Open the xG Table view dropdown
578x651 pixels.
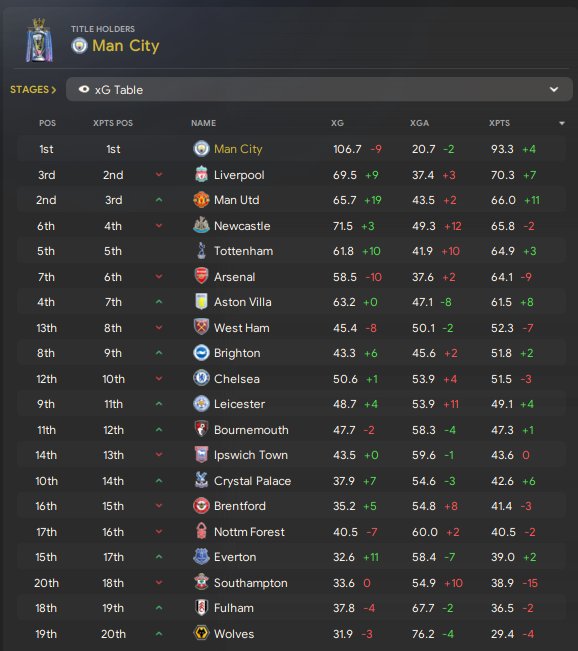click(x=319, y=89)
